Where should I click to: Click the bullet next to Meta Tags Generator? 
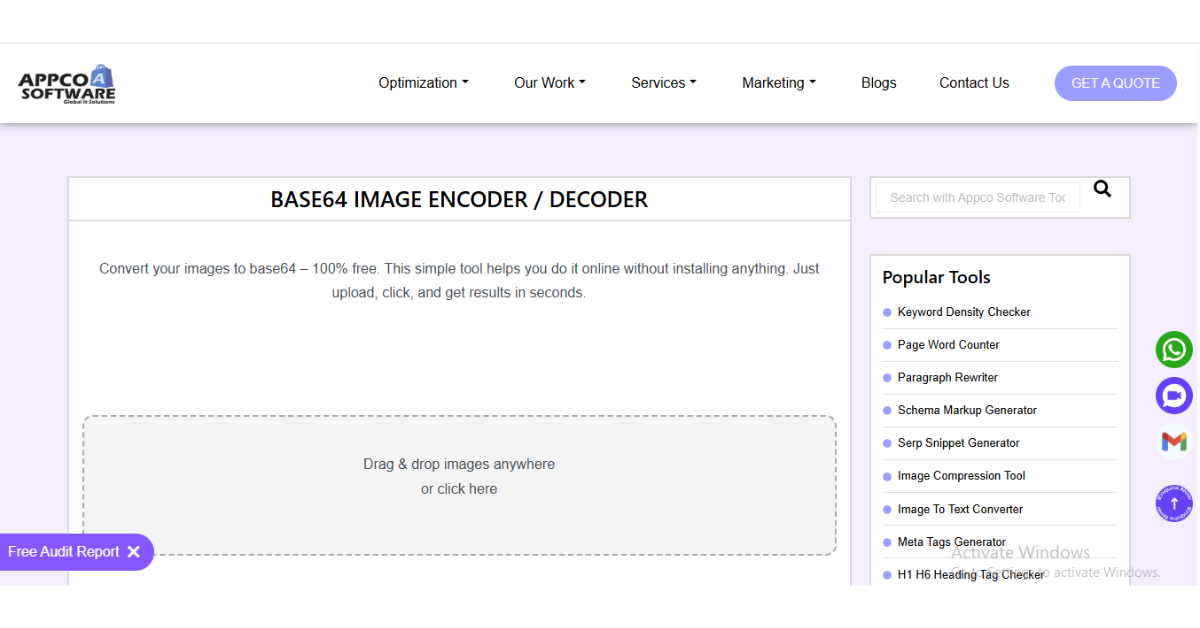(886, 542)
